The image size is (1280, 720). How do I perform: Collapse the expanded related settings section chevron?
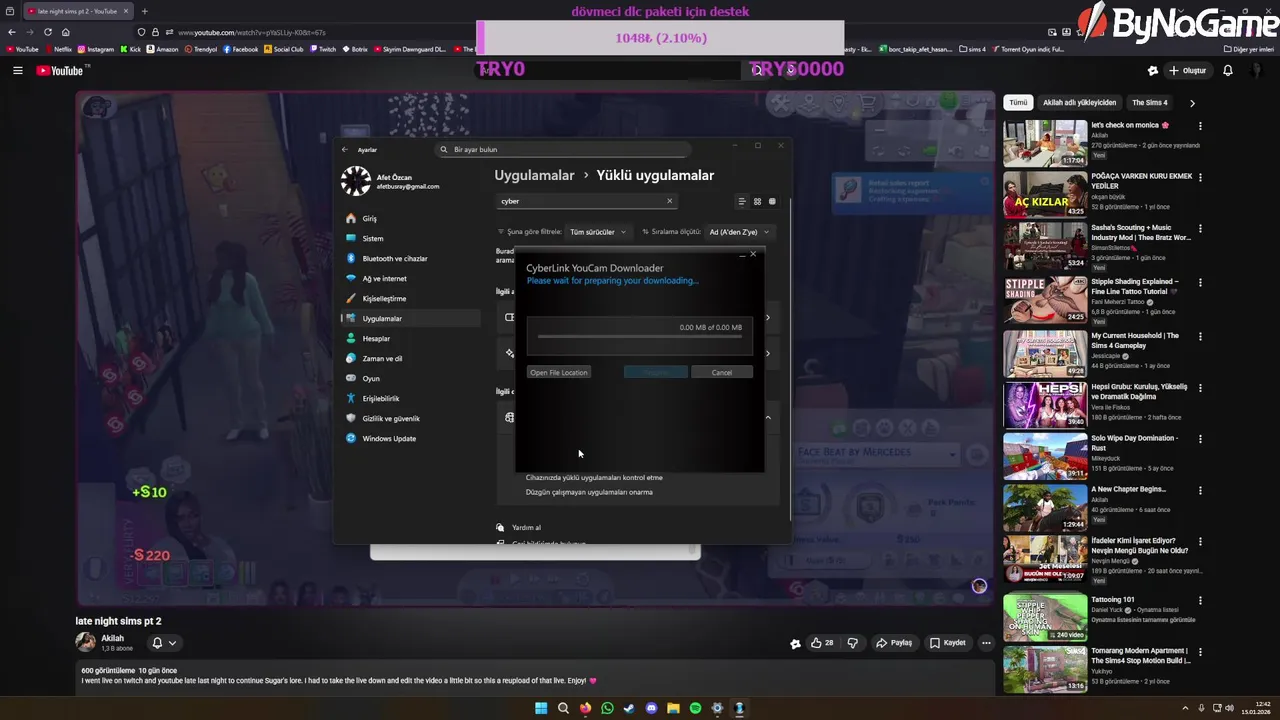tap(768, 417)
